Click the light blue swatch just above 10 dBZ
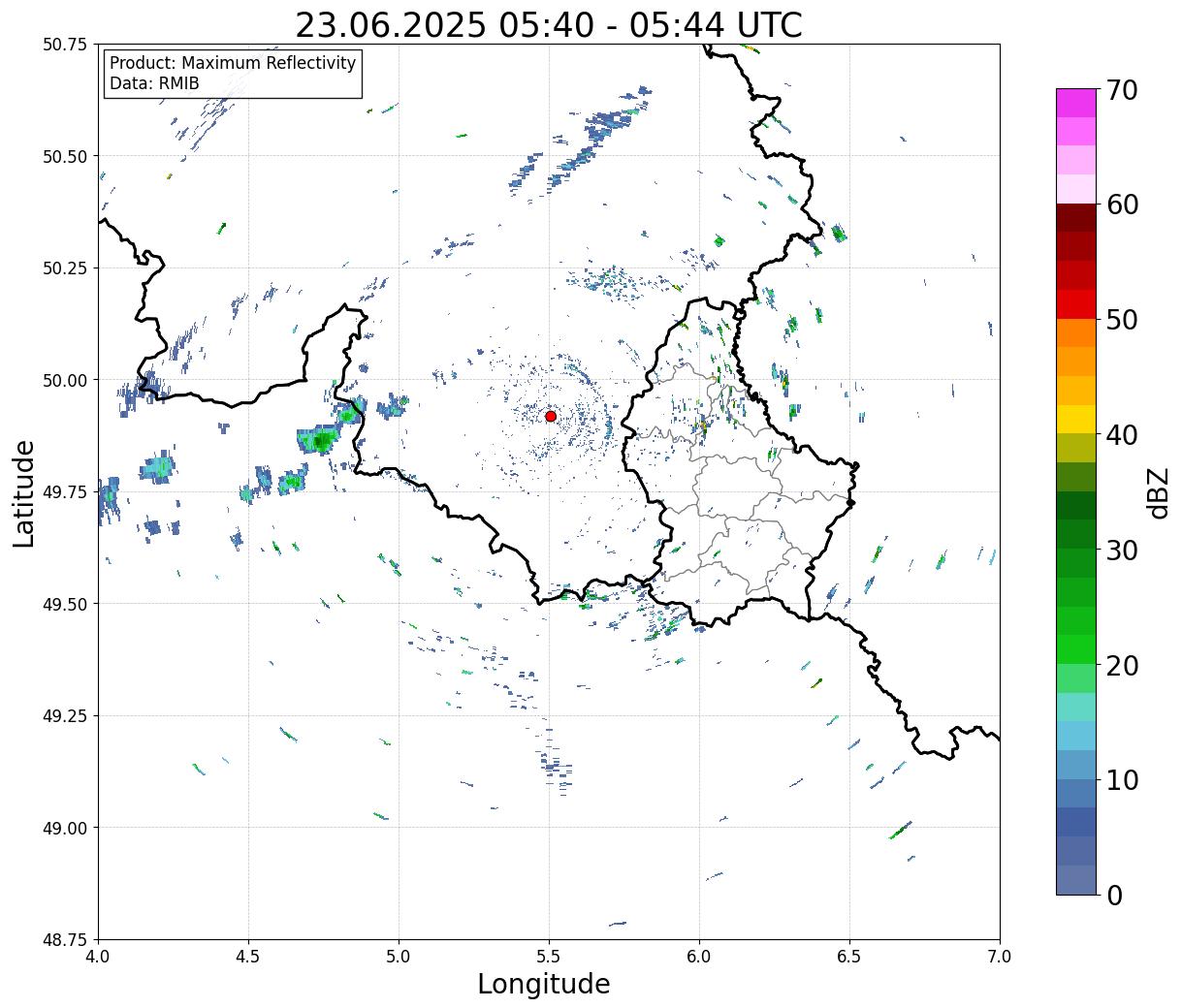Screen dimensions: 1182x1008 tap(1076, 765)
